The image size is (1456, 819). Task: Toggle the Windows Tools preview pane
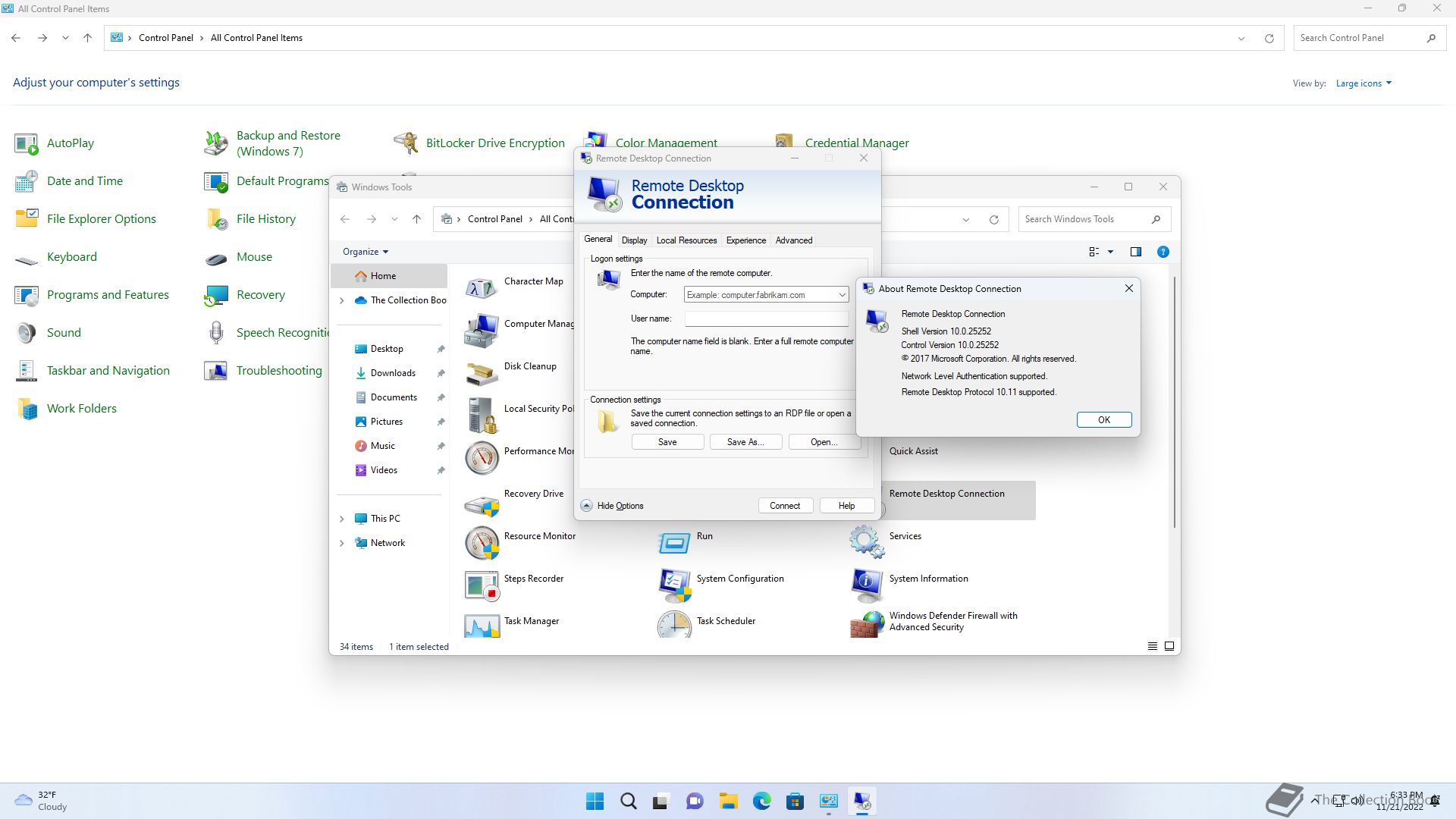point(1135,252)
